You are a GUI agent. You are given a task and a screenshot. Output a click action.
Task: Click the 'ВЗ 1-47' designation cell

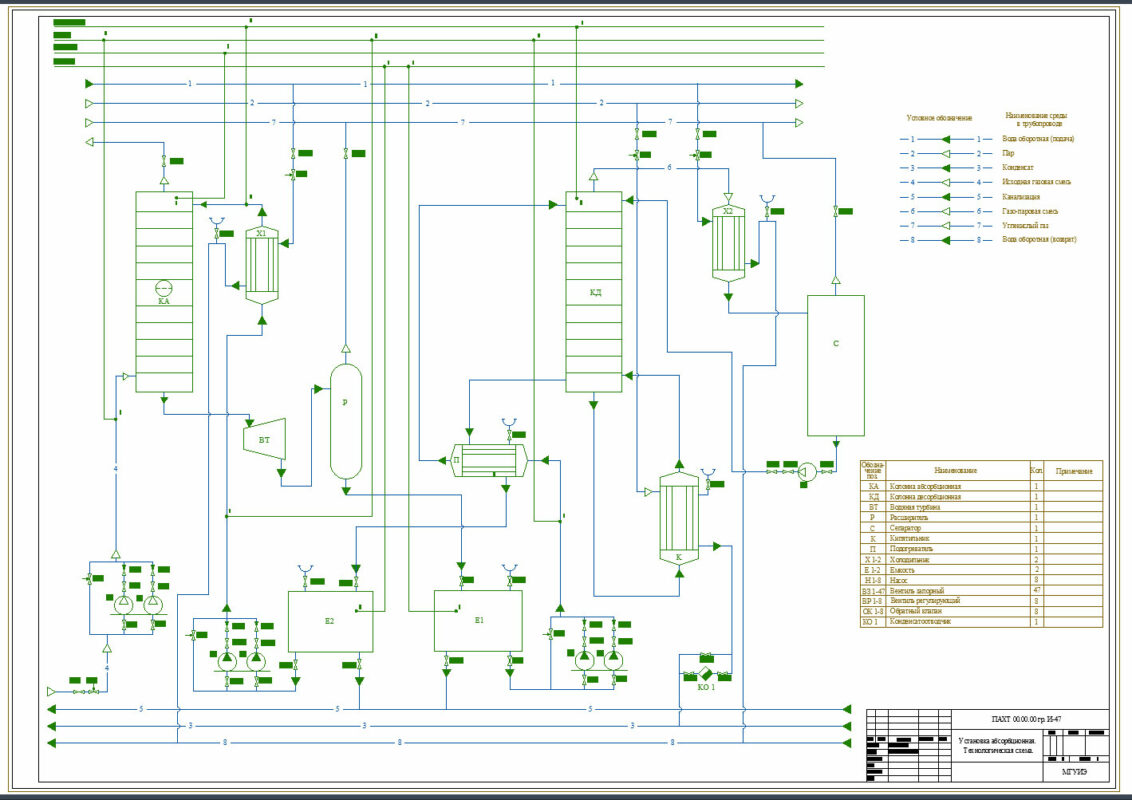873,591
